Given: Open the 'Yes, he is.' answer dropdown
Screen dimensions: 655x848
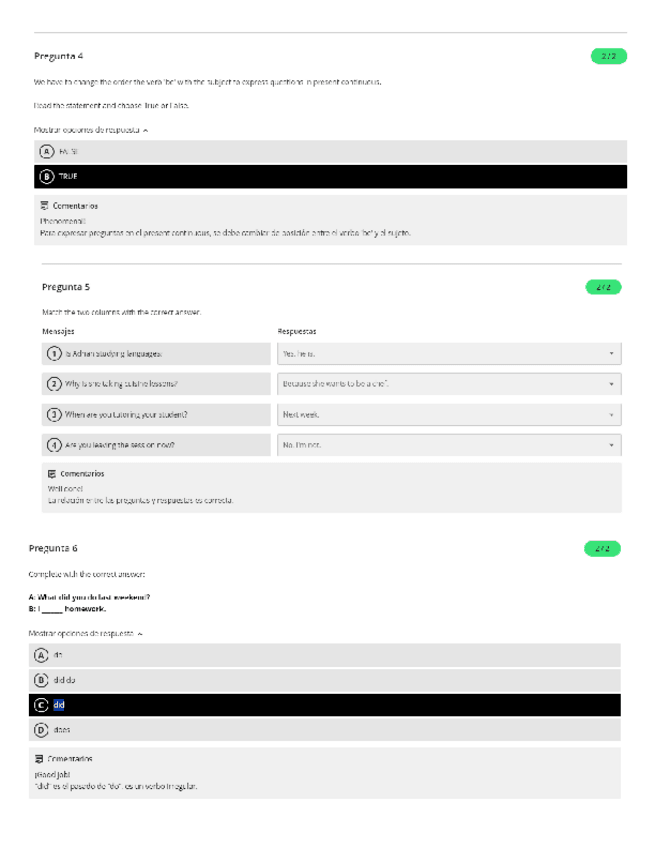Looking at the screenshot, I should coord(448,354).
